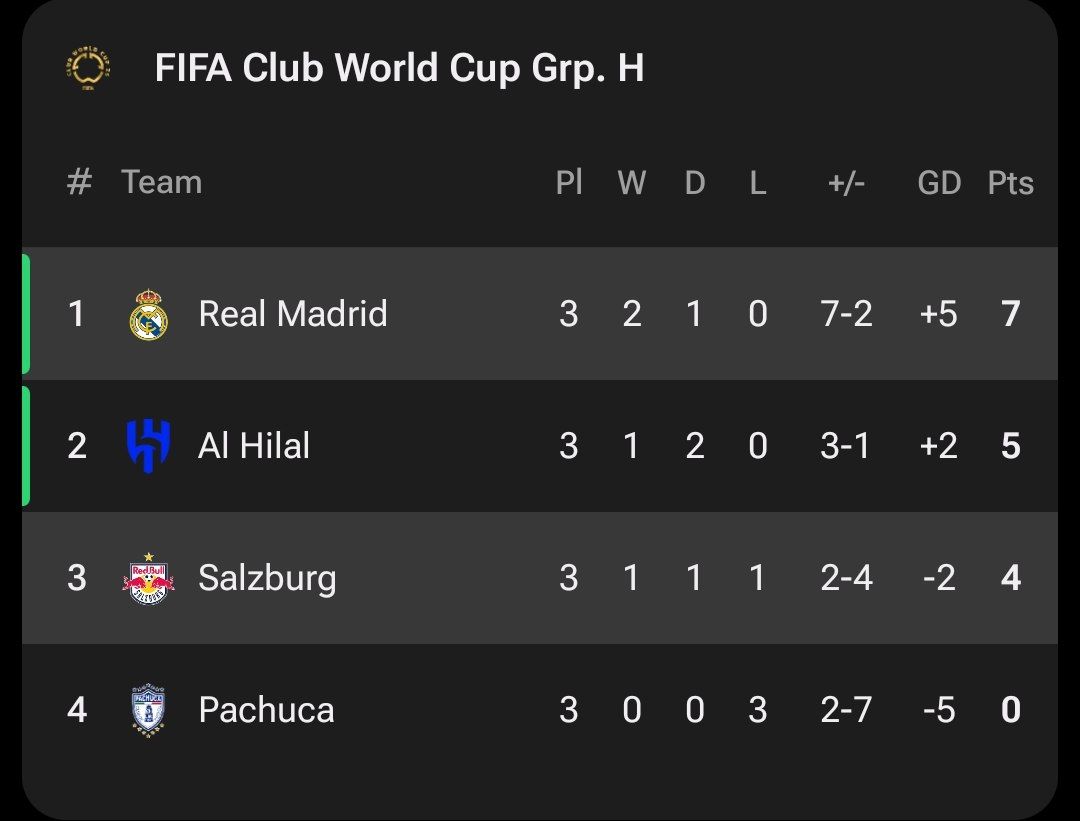The width and height of the screenshot is (1080, 821).
Task: Click Real Madrid's 7 points value
Action: tap(1010, 314)
